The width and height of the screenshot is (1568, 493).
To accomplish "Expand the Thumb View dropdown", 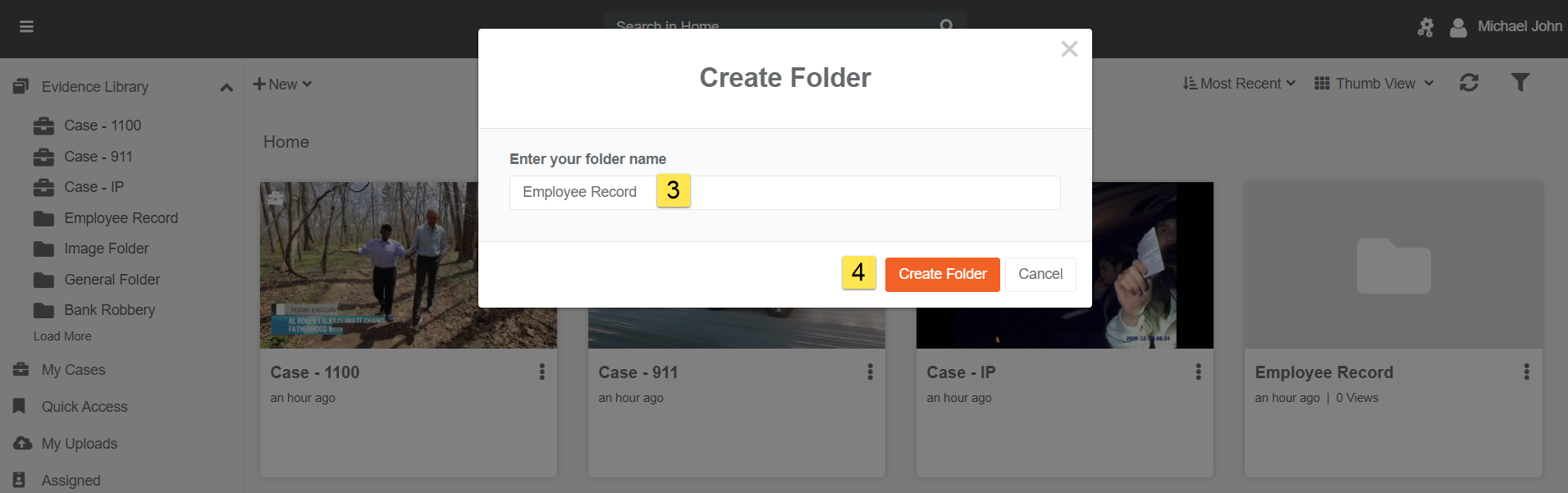I will pos(1374,84).
